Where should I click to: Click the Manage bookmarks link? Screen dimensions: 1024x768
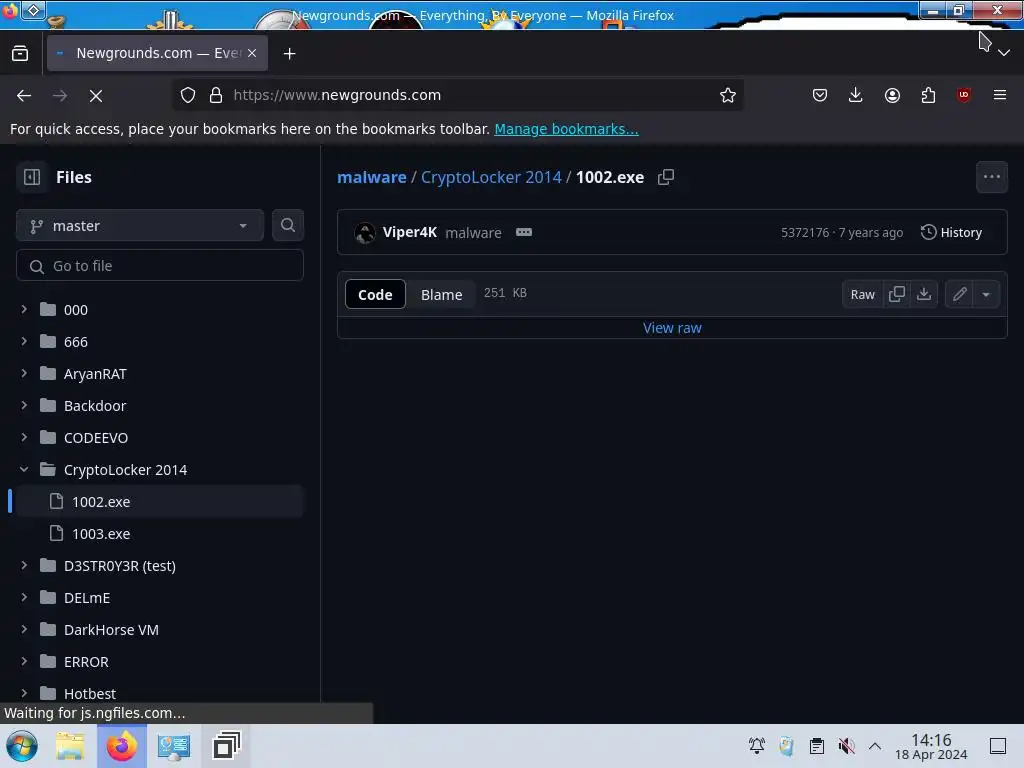(x=566, y=129)
